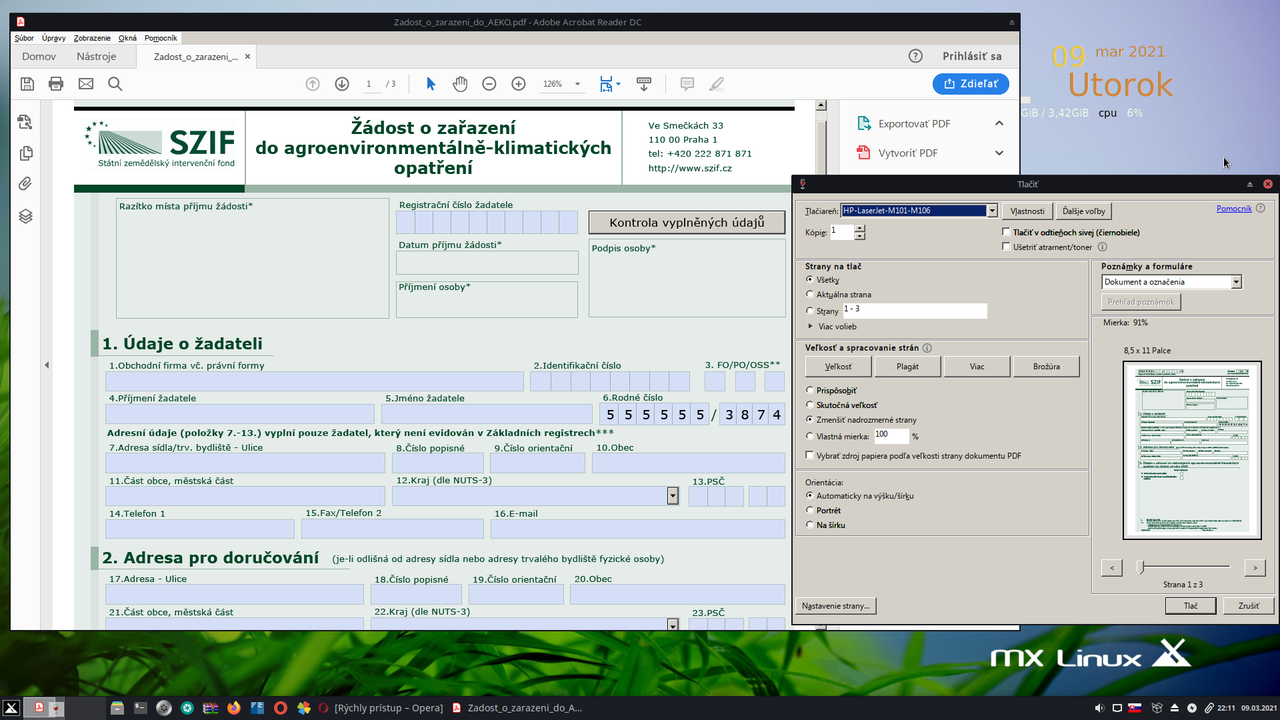
Task: Select Skutočná veľkosť radio button
Action: click(x=810, y=405)
